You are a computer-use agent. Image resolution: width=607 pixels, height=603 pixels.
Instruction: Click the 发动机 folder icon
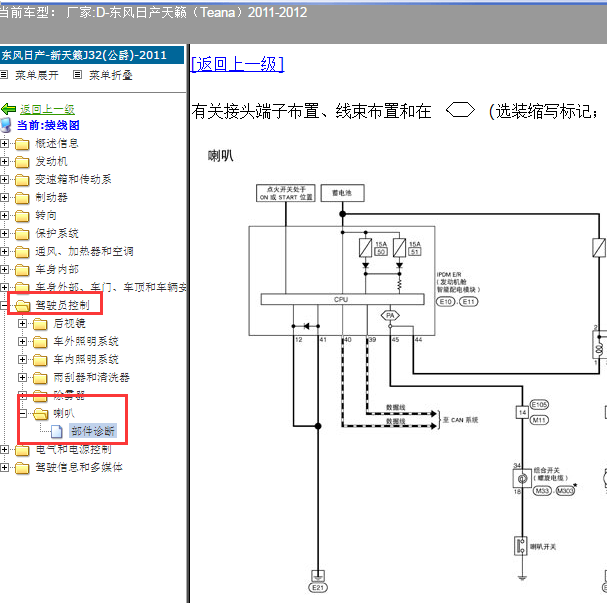click(x=22, y=162)
